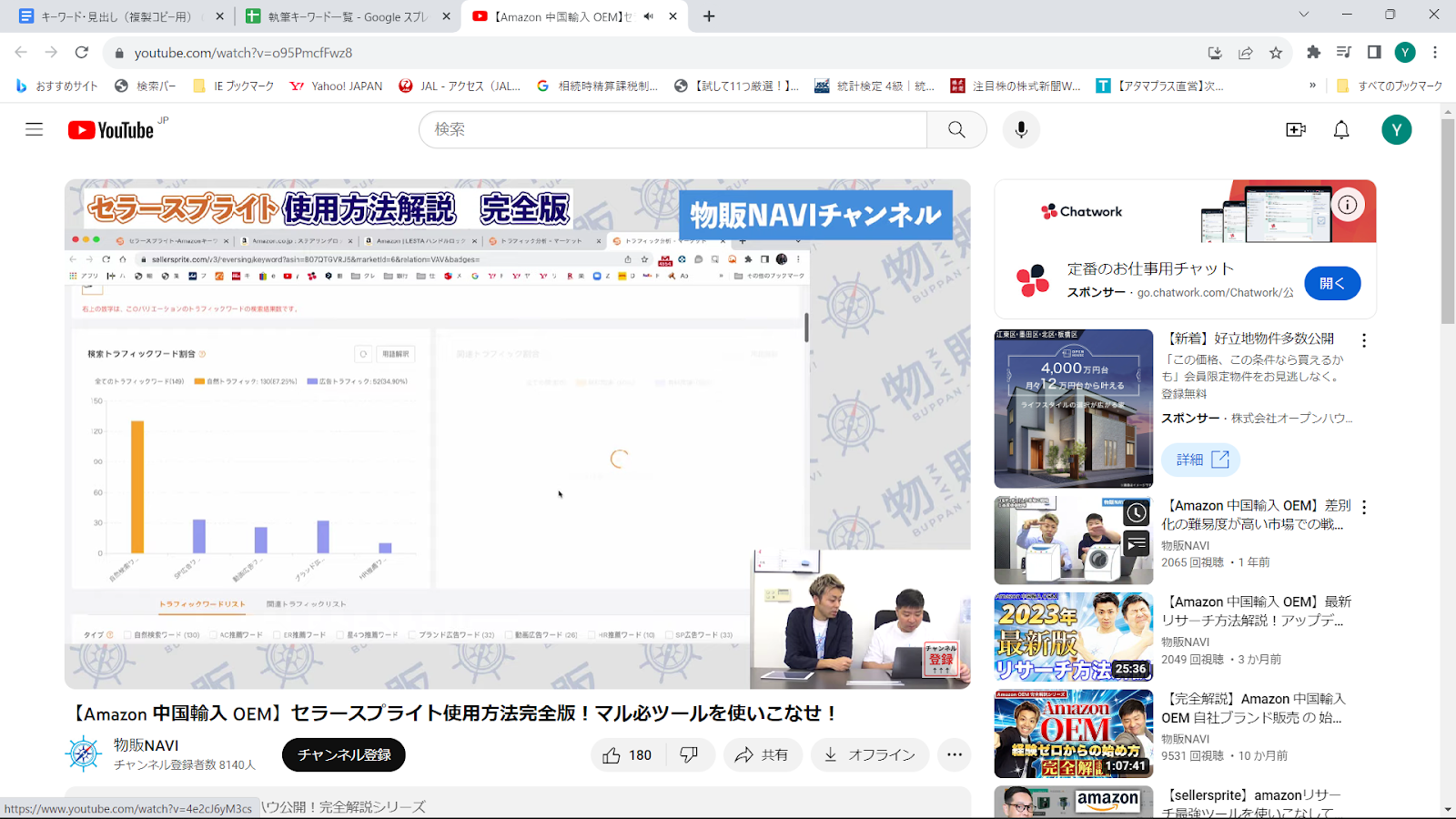Viewport: 1456px width, 819px height.
Task: Bookmark this page with star icon
Action: [1276, 53]
